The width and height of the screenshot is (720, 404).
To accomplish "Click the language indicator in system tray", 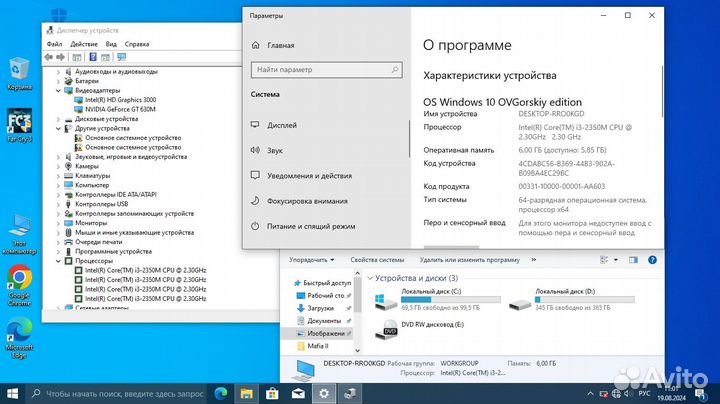I will (644, 393).
